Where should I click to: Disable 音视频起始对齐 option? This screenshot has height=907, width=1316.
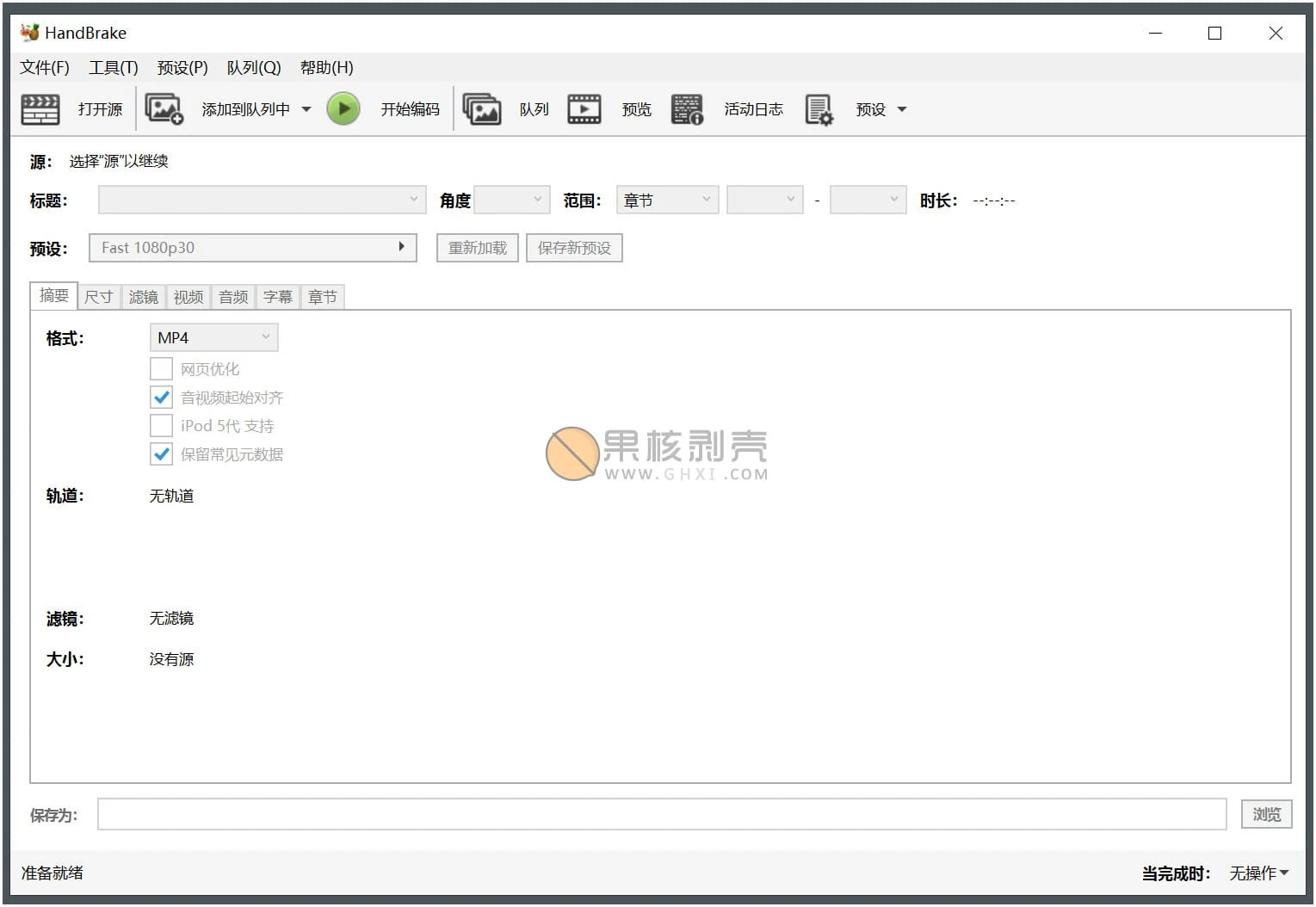pyautogui.click(x=161, y=397)
